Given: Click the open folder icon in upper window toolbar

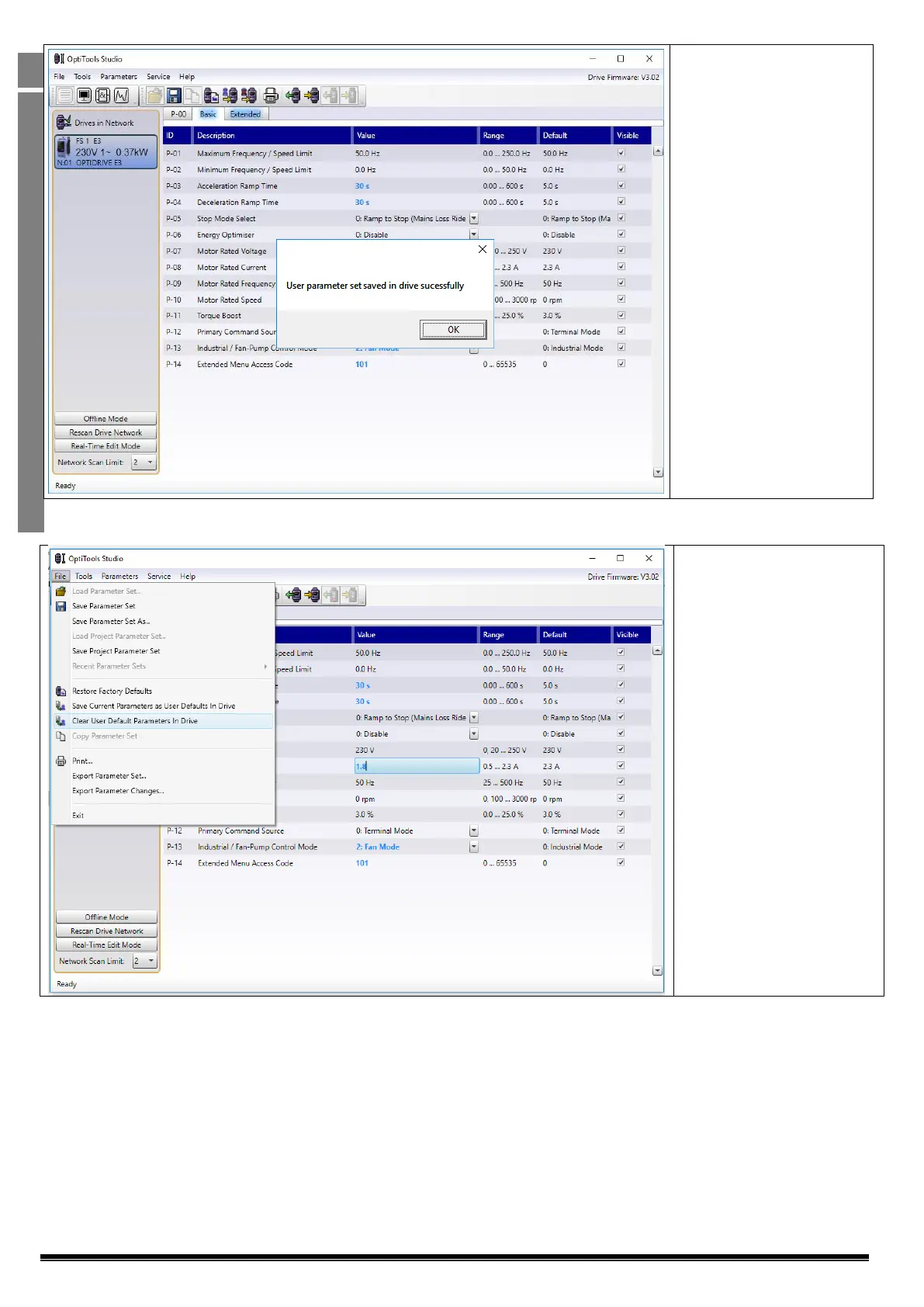Looking at the screenshot, I should tap(155, 95).
